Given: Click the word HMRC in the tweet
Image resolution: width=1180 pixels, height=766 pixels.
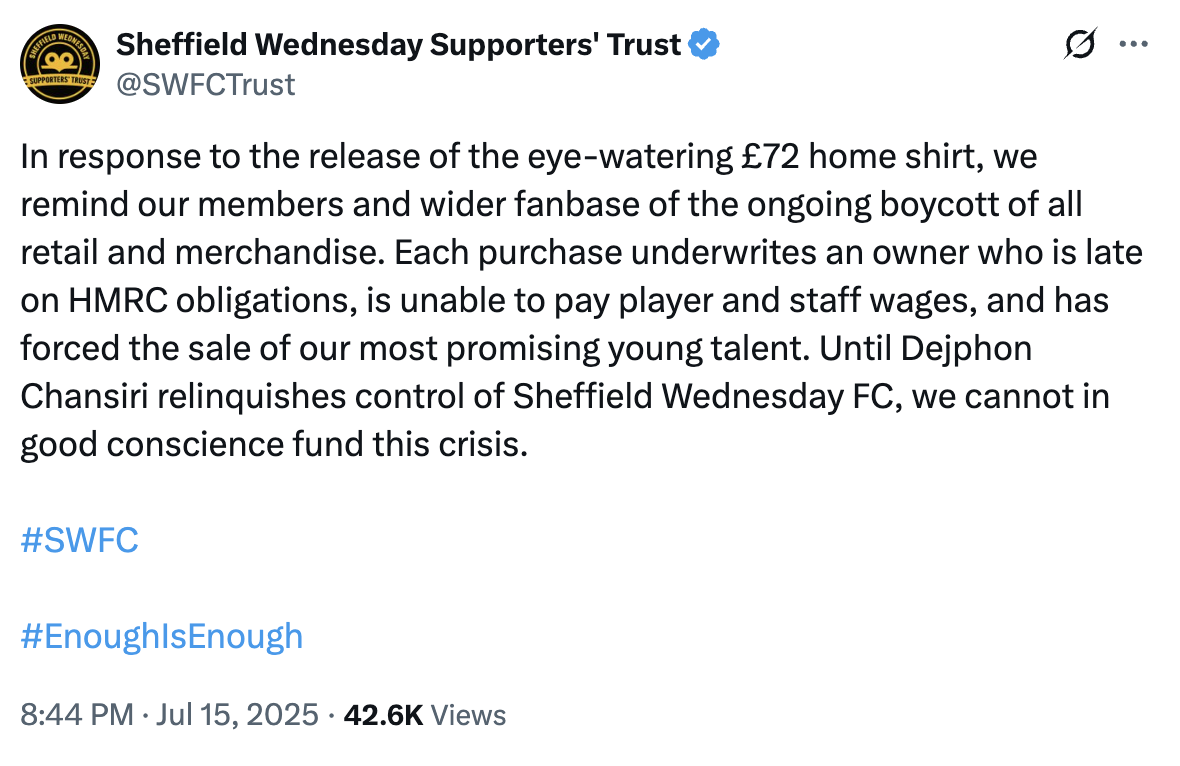Looking at the screenshot, I should coord(118,300).
